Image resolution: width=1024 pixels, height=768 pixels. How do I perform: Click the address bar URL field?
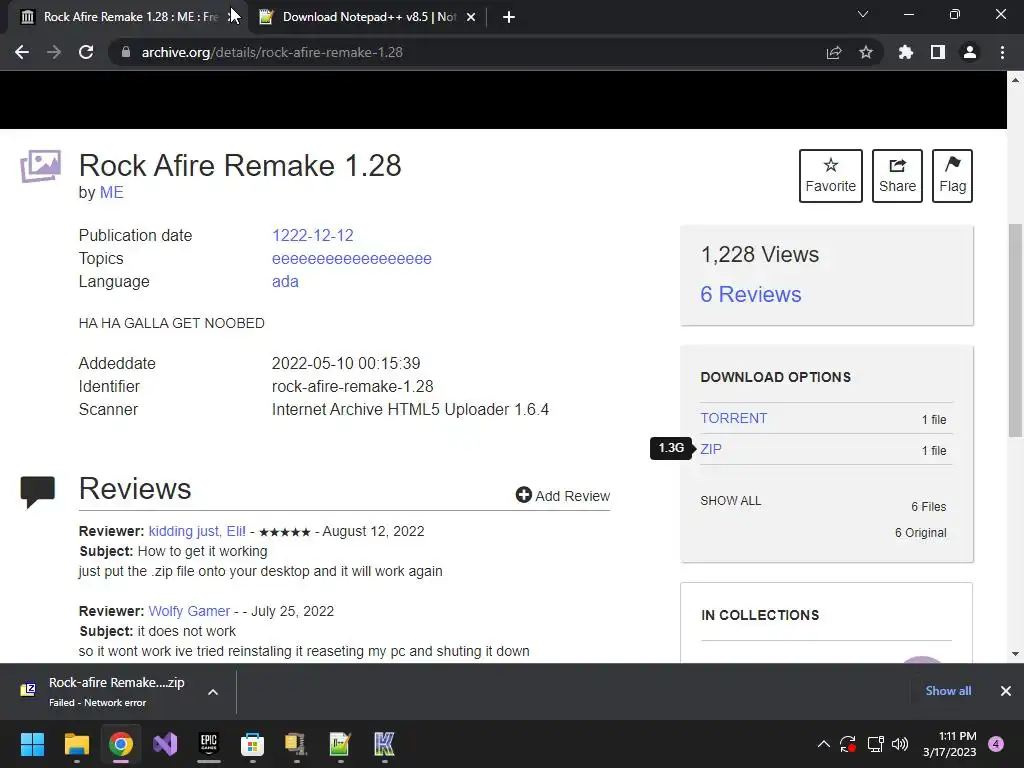click(470, 52)
